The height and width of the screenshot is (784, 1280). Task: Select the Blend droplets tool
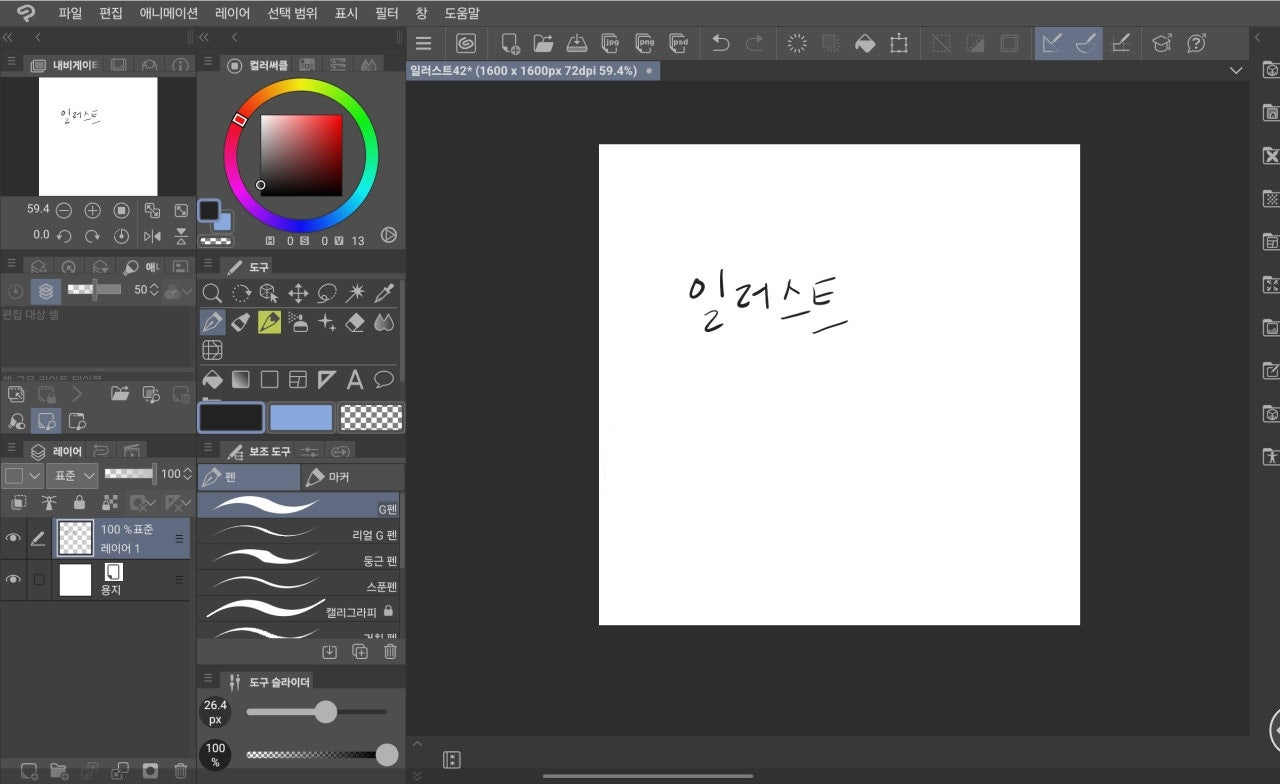(x=384, y=322)
